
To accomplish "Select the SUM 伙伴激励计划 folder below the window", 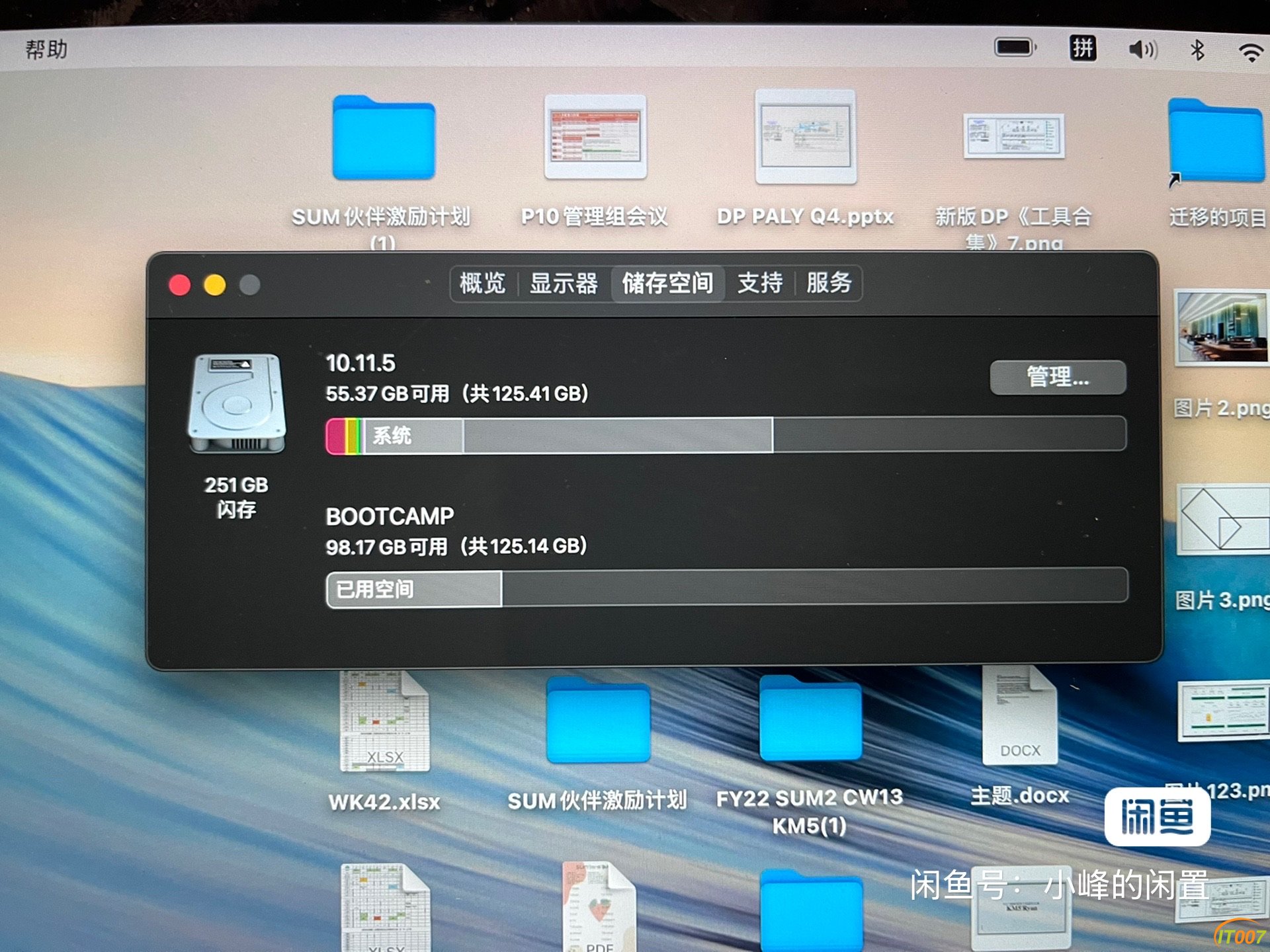I will [598, 721].
